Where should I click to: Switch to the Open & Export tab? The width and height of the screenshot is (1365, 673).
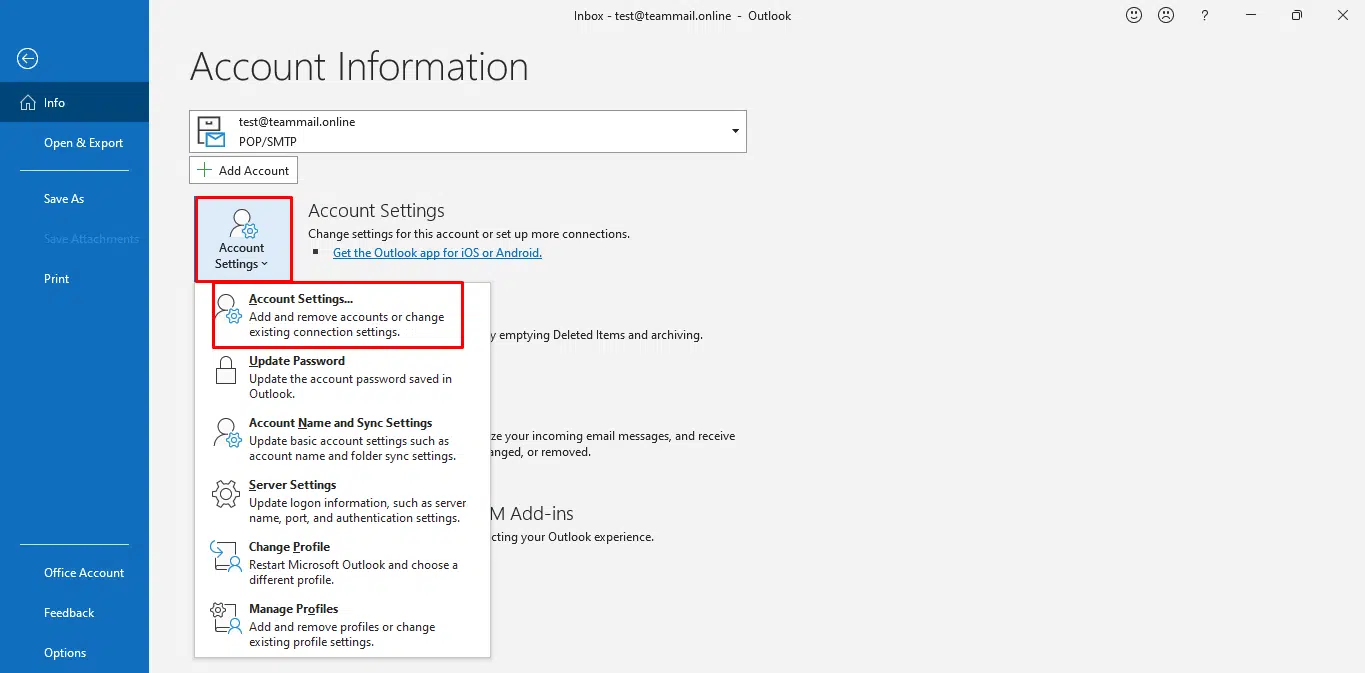pos(83,143)
